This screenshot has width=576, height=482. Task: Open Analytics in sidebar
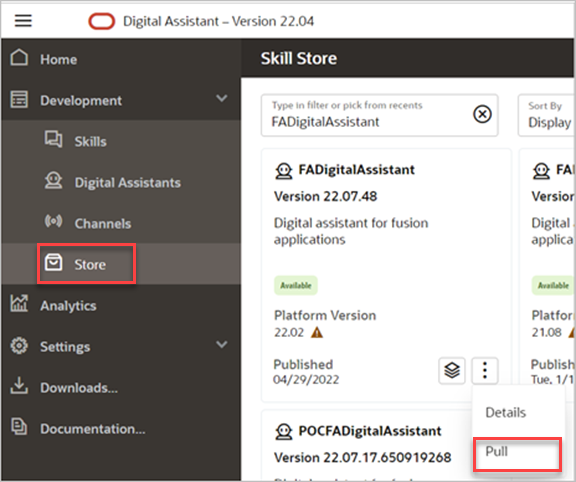click(x=68, y=306)
